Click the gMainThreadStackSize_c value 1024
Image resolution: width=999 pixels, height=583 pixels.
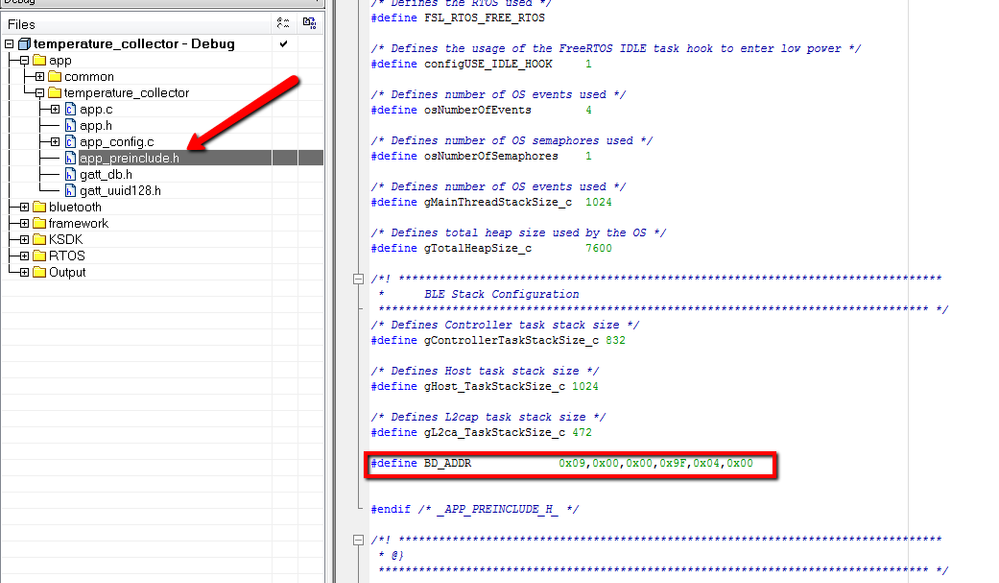coord(598,202)
